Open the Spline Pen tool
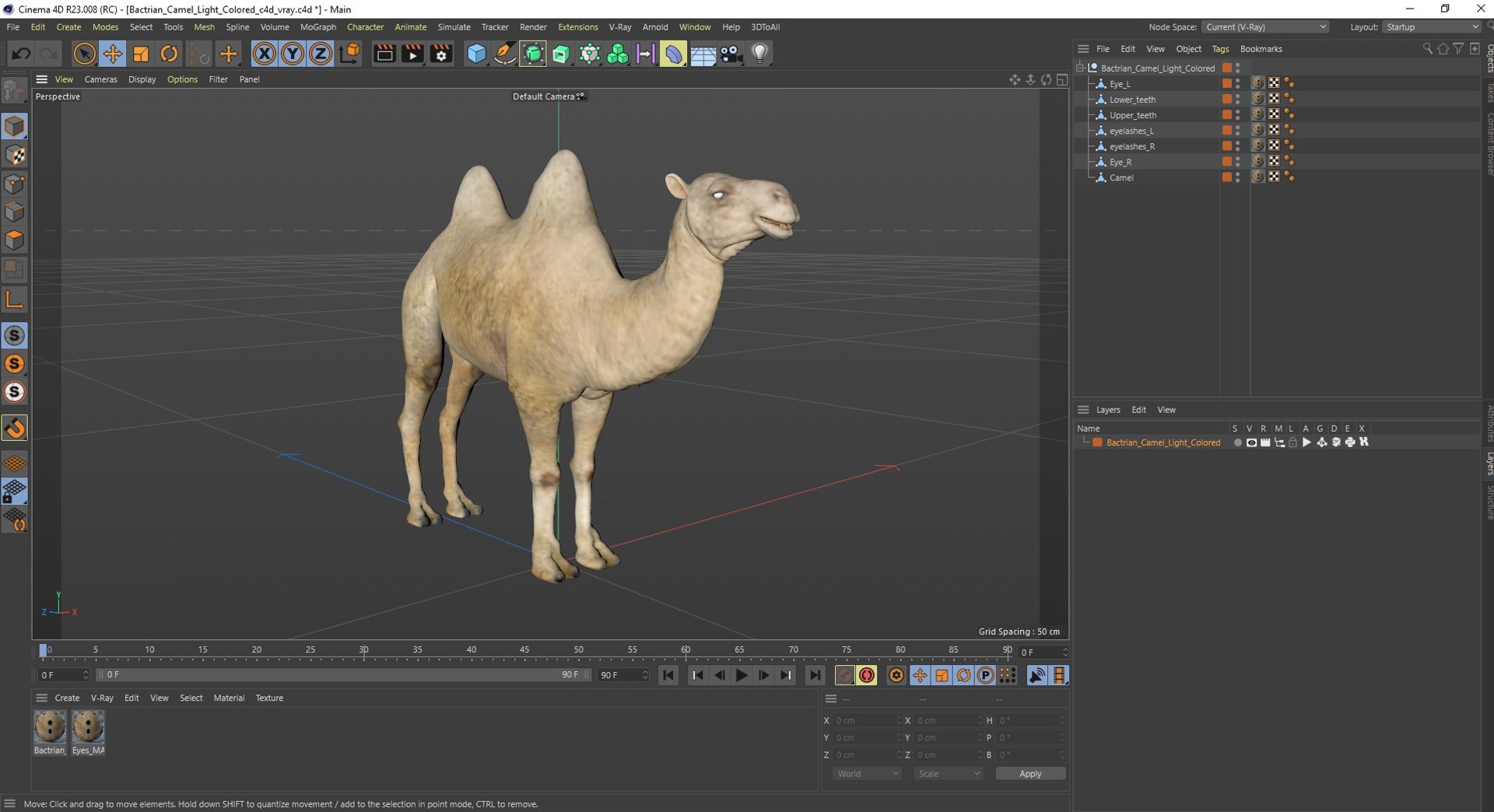The height and width of the screenshot is (812, 1494). pos(504,54)
